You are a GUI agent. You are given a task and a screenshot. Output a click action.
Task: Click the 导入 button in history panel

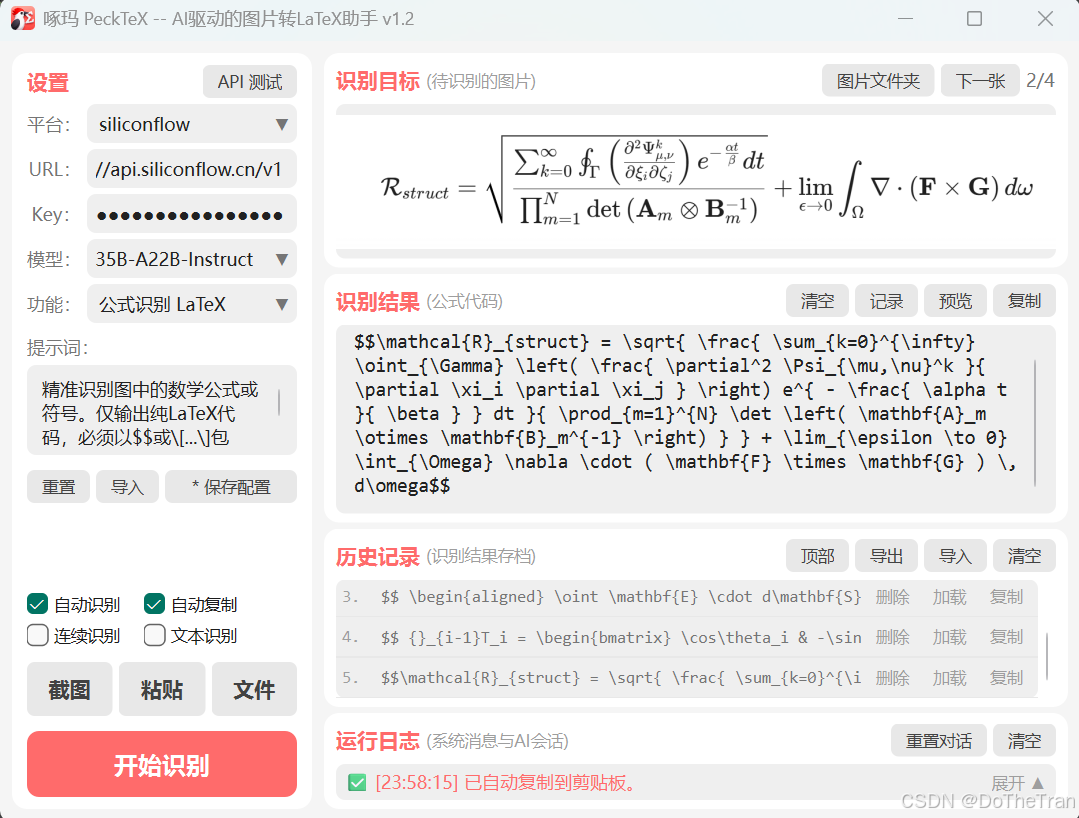click(x=955, y=555)
